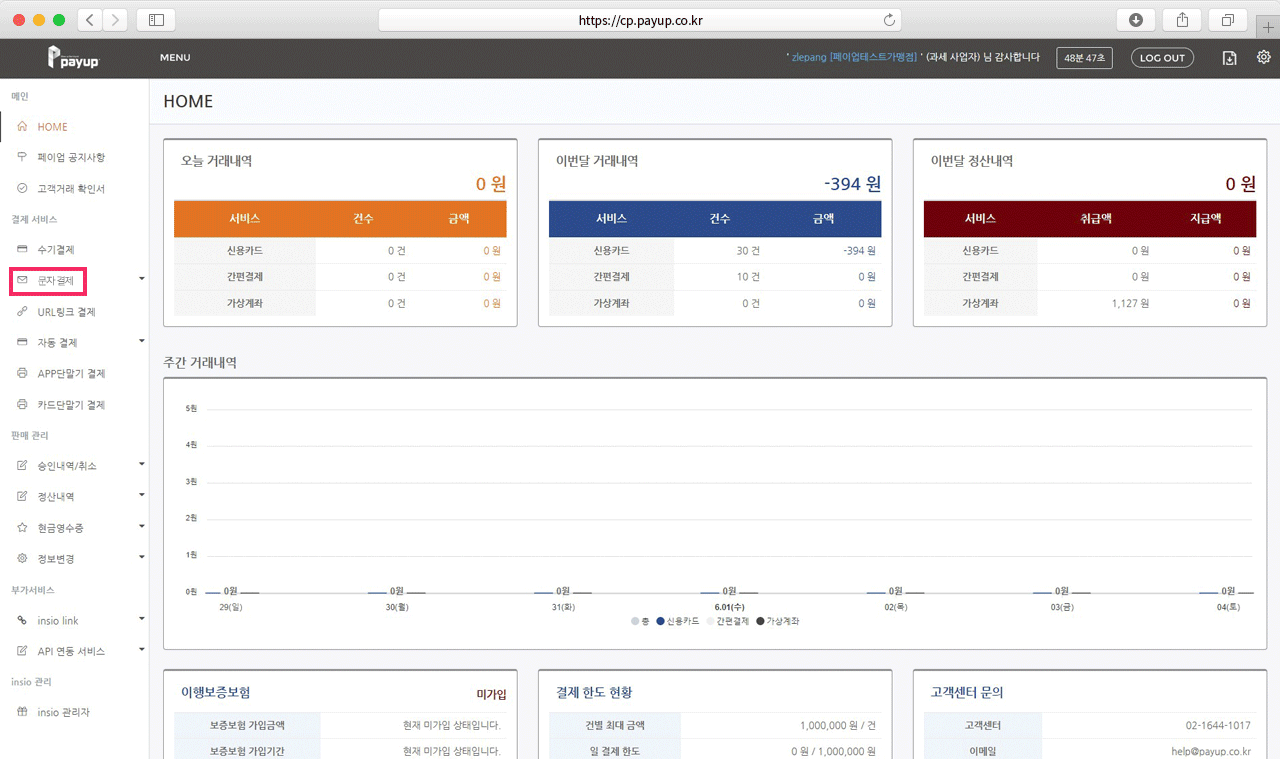Click the 신용카드 legend entry under the chart
The height and width of the screenshot is (759, 1280).
click(x=678, y=621)
